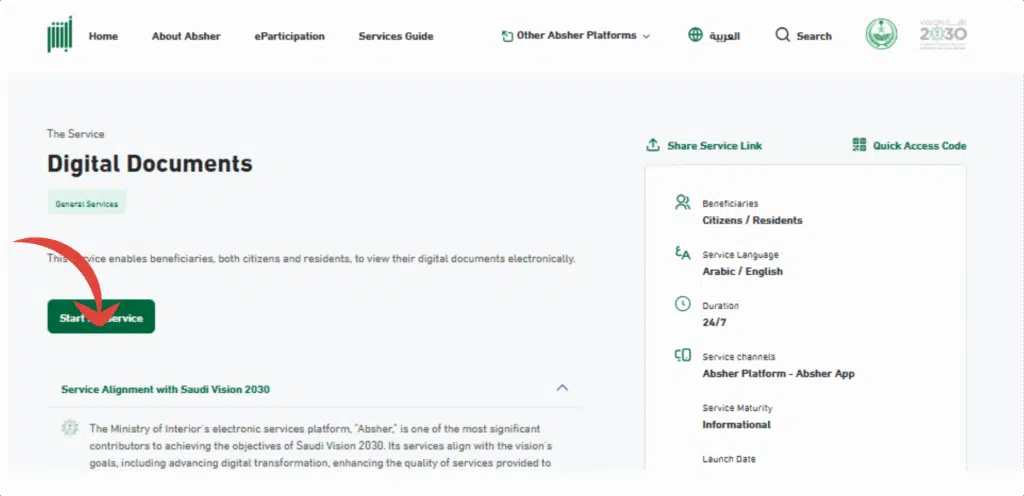This screenshot has height=496, width=1024.
Task: Switch language to العربية
Action: pyautogui.click(x=724, y=36)
